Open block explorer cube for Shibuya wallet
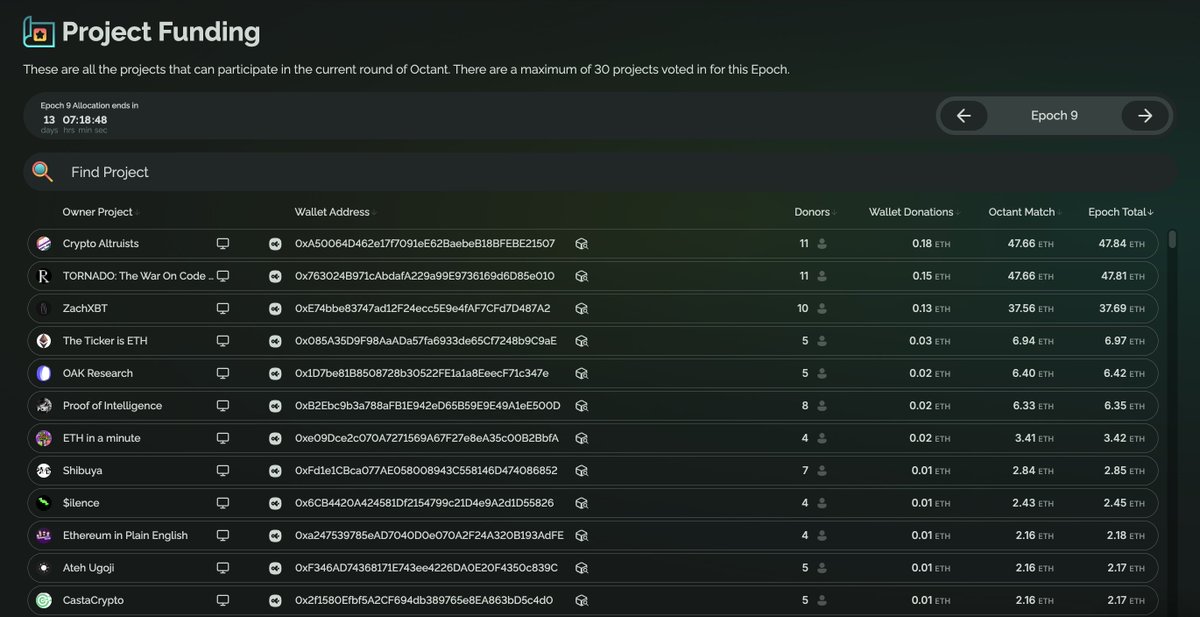 [581, 471]
